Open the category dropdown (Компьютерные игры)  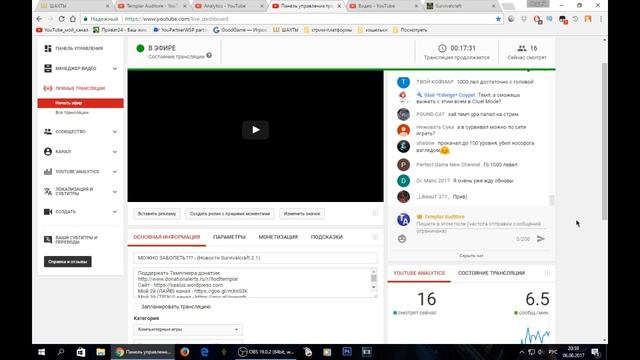188,329
